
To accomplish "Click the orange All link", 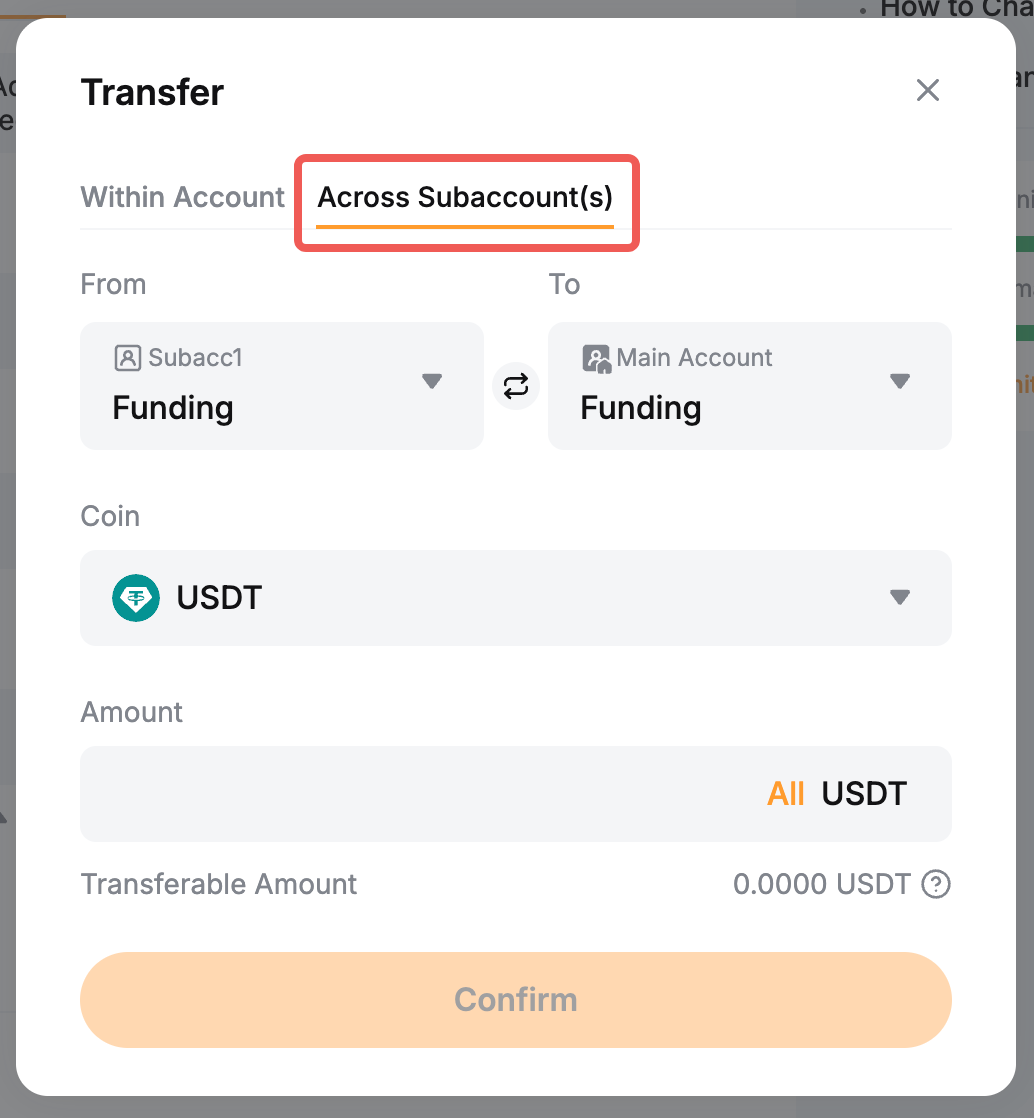I will (x=785, y=794).
